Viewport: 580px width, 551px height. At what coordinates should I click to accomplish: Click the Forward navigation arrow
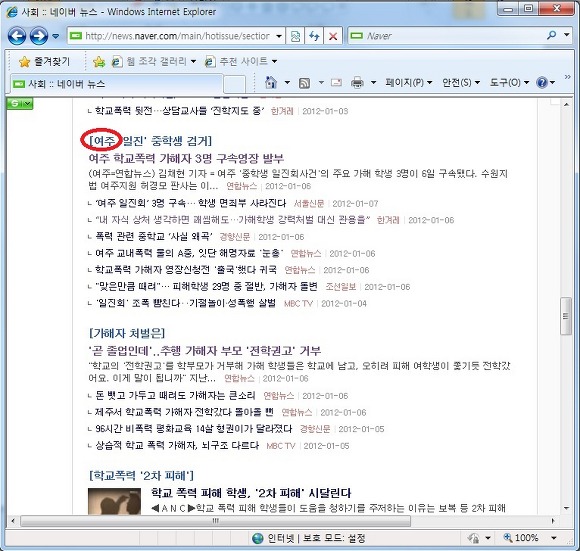click(38, 36)
